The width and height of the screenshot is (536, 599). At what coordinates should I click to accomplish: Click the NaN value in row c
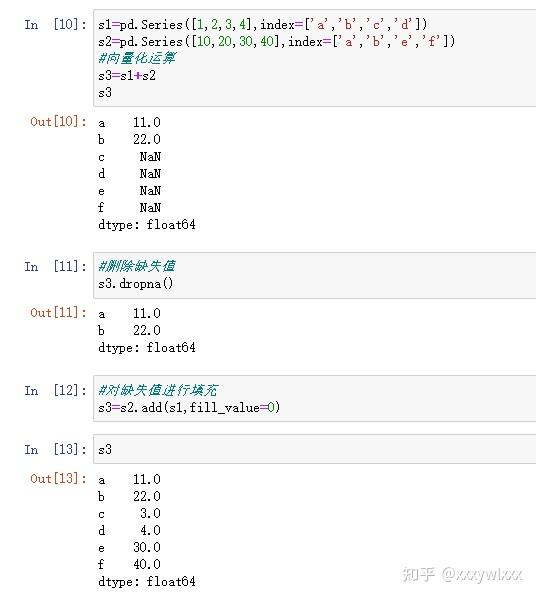point(150,157)
